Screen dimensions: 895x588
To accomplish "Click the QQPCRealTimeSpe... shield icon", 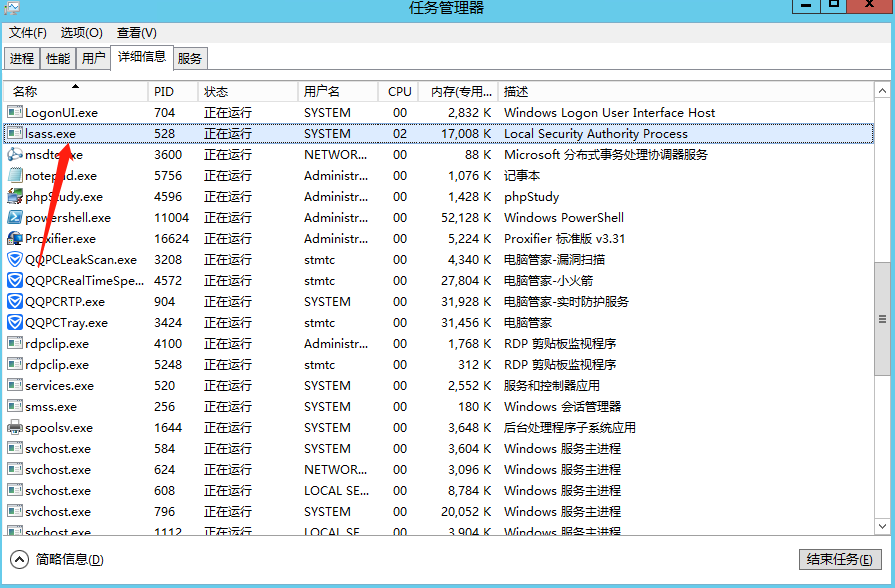I will (15, 280).
